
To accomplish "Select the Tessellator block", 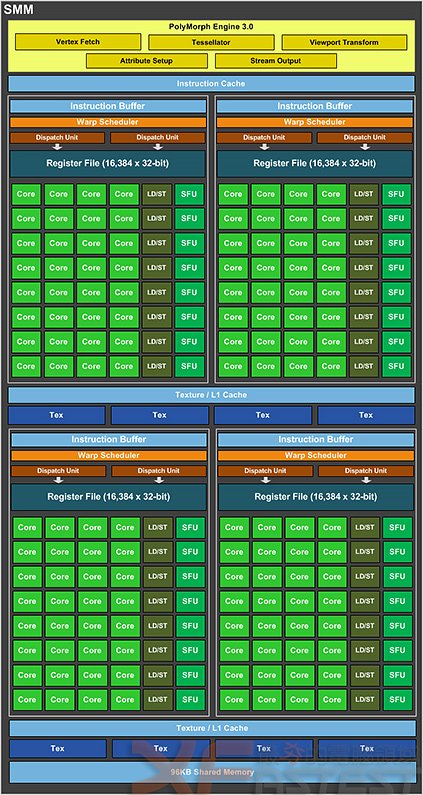I will (x=211, y=43).
